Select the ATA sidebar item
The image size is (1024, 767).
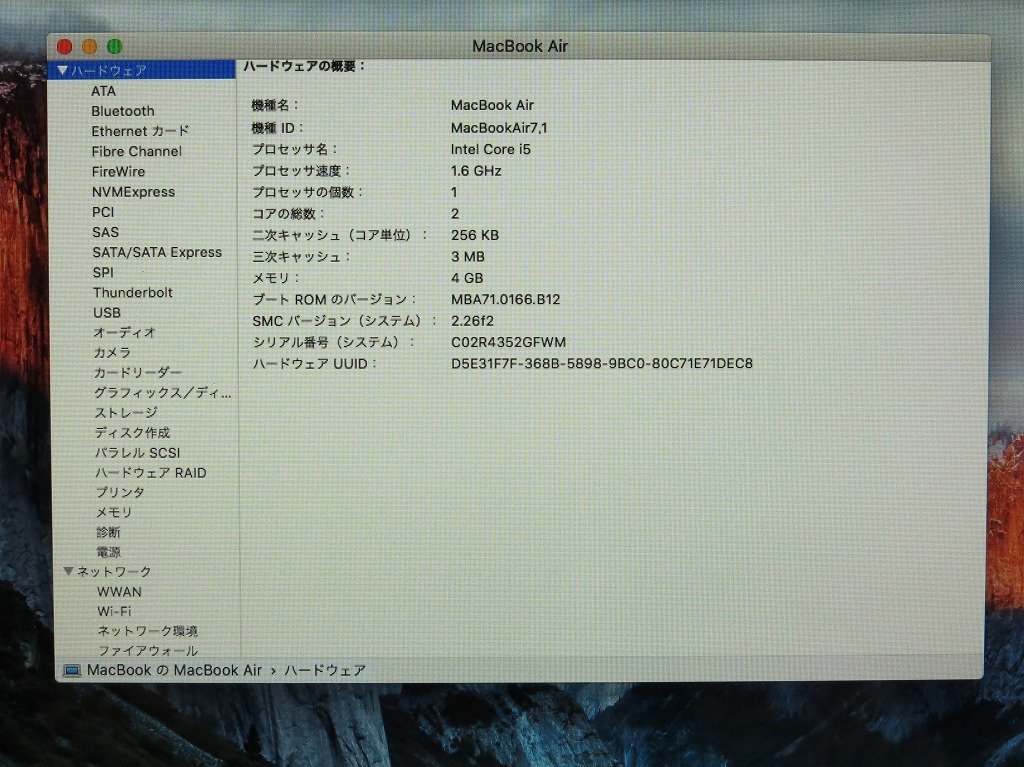coord(103,91)
